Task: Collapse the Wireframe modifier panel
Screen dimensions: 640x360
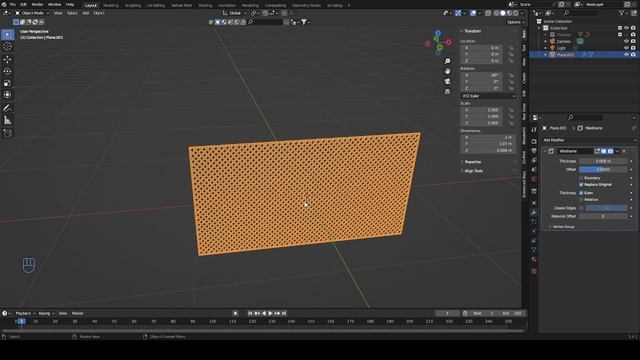Action: point(545,151)
